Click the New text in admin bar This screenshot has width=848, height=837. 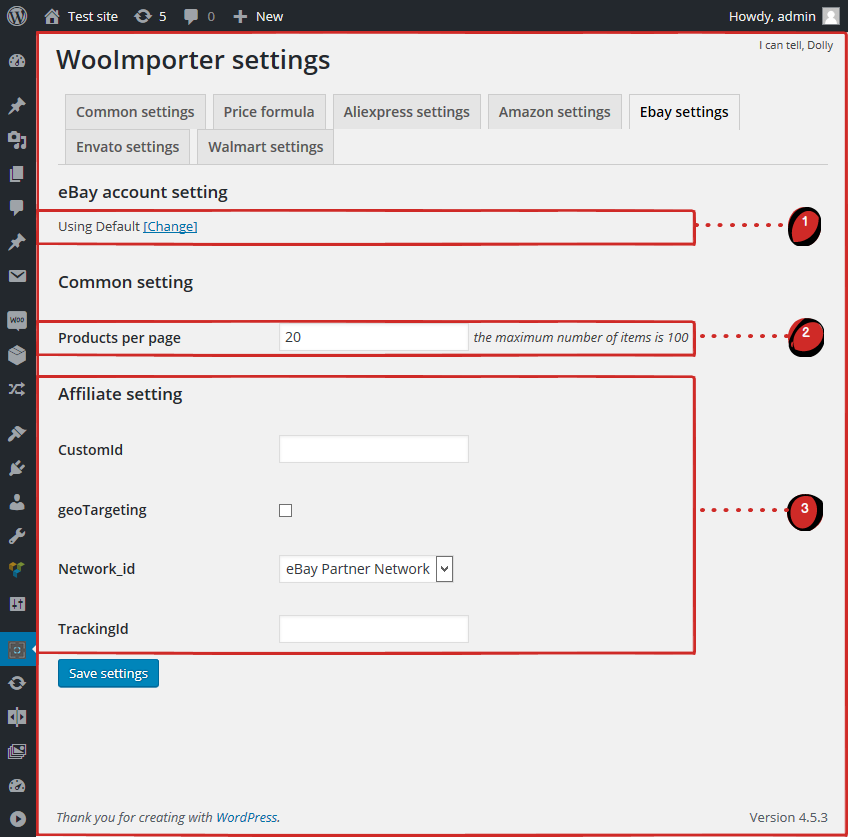[269, 17]
